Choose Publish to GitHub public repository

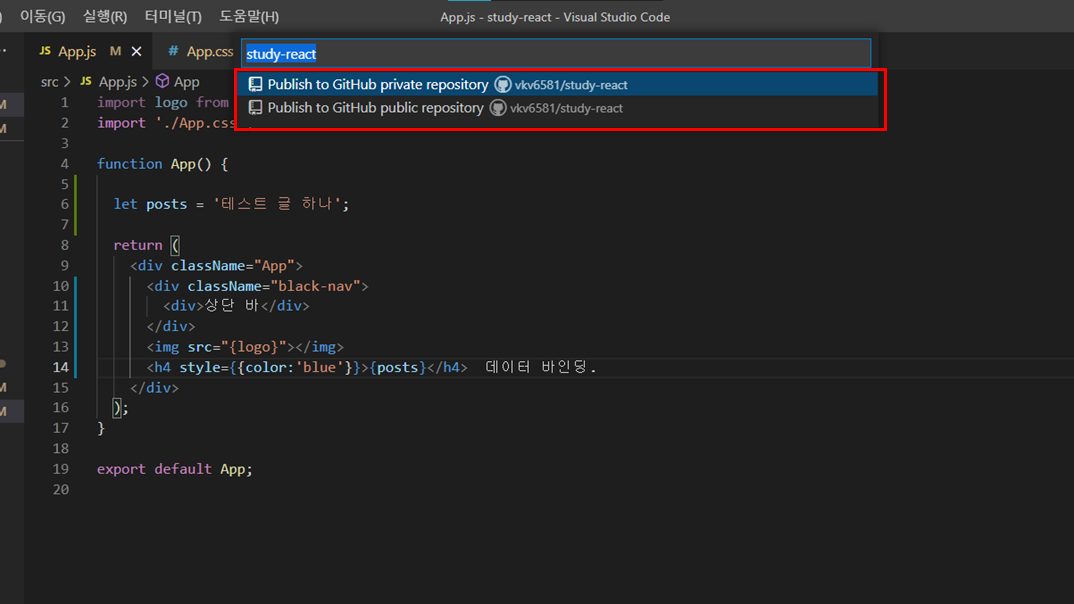(x=558, y=108)
